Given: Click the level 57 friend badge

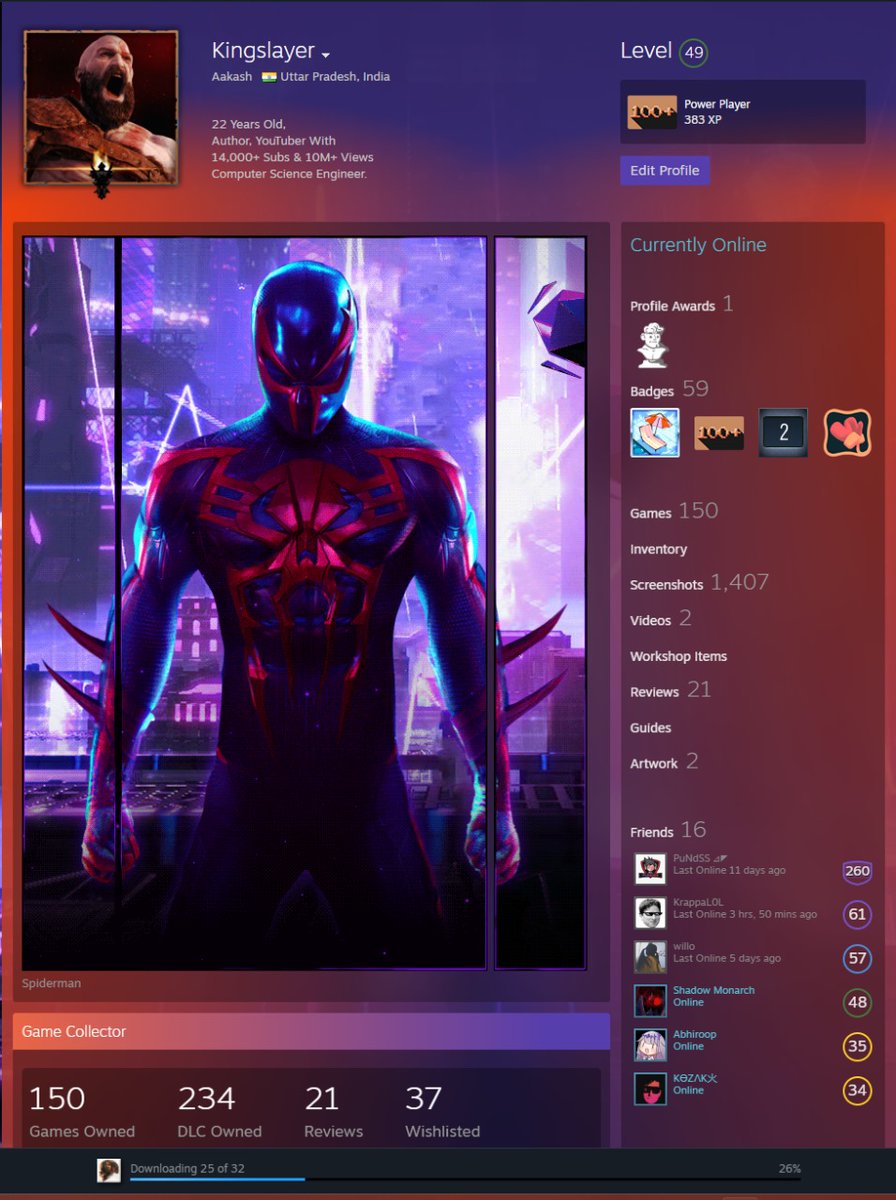Looking at the screenshot, I should [857, 958].
